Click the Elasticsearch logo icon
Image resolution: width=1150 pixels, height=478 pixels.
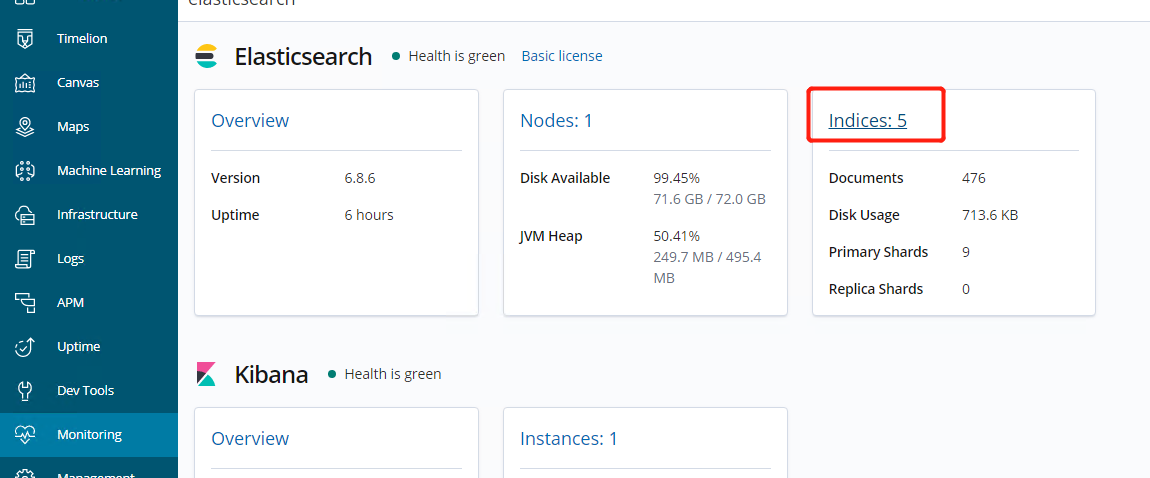point(207,56)
